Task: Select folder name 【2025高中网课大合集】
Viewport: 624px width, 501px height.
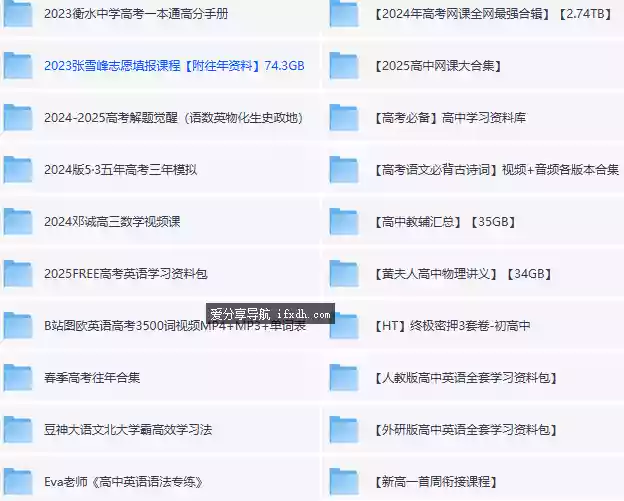Action: pyautogui.click(x=438, y=65)
